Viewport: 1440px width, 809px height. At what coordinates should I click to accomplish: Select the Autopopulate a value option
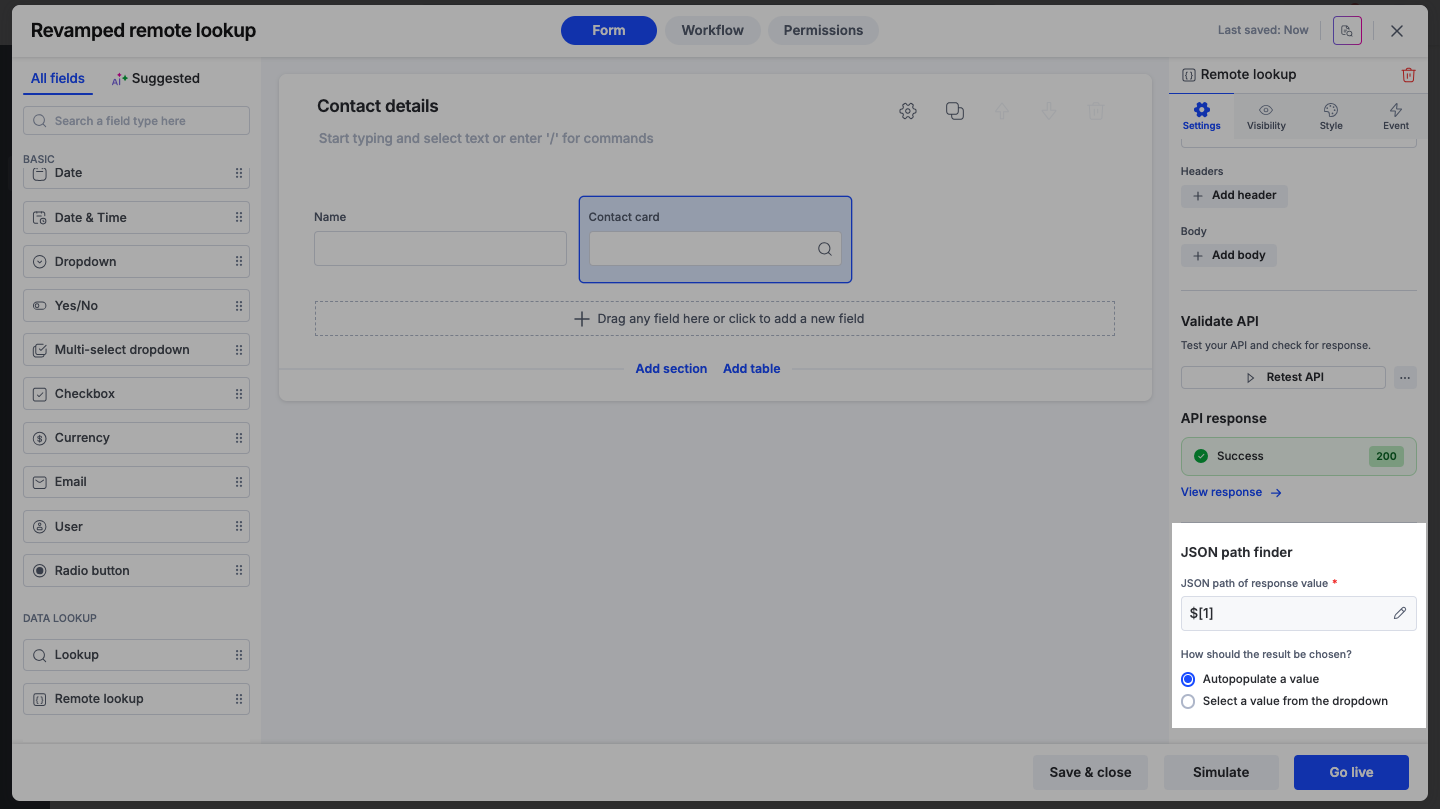point(1188,679)
